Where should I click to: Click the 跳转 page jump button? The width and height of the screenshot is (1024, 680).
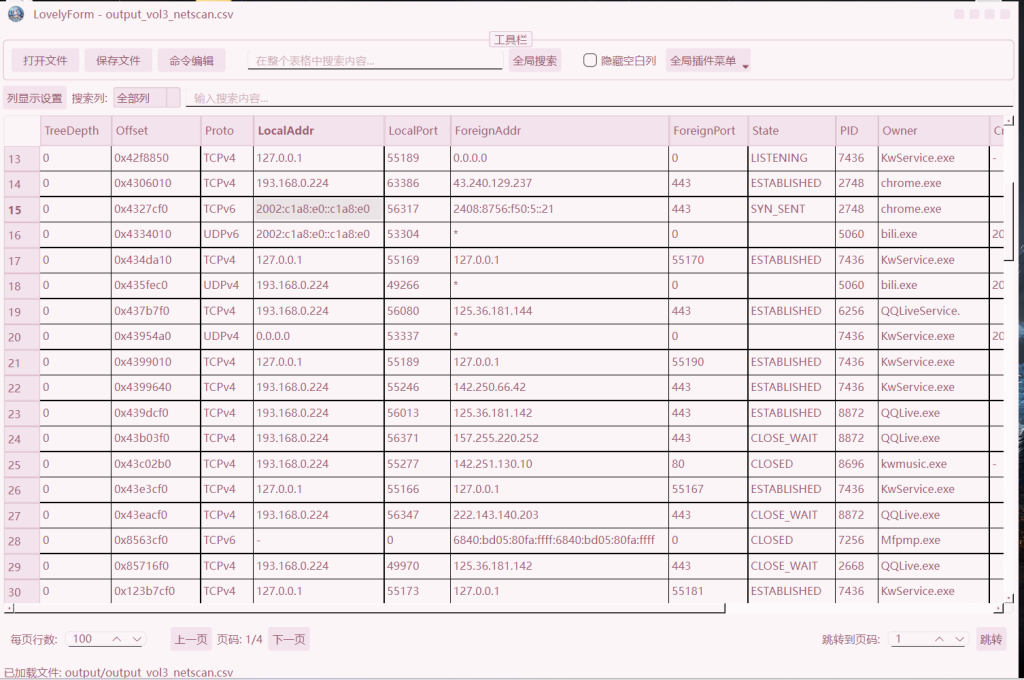(x=990, y=639)
